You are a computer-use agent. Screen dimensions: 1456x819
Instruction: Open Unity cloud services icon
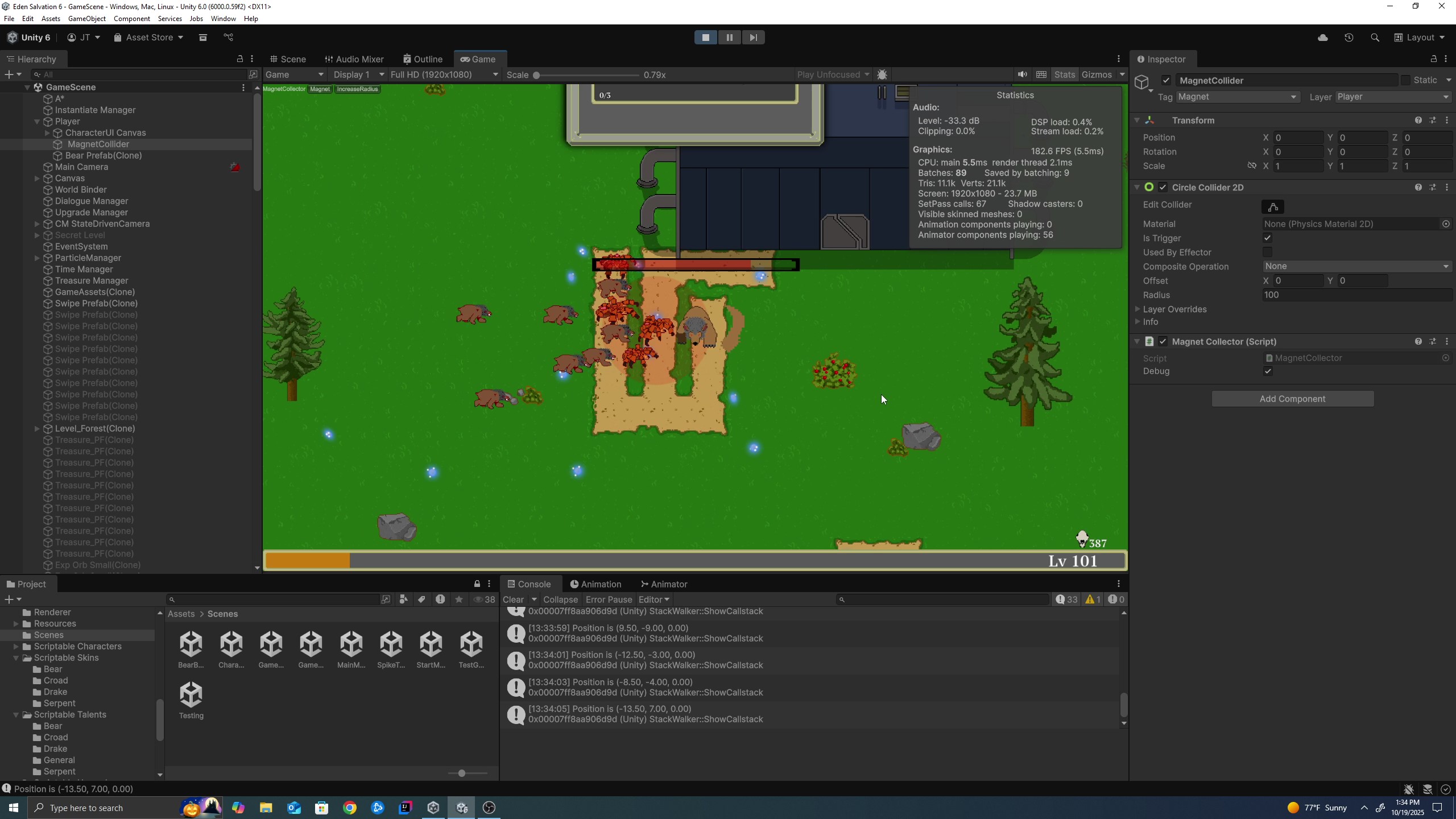1323,38
